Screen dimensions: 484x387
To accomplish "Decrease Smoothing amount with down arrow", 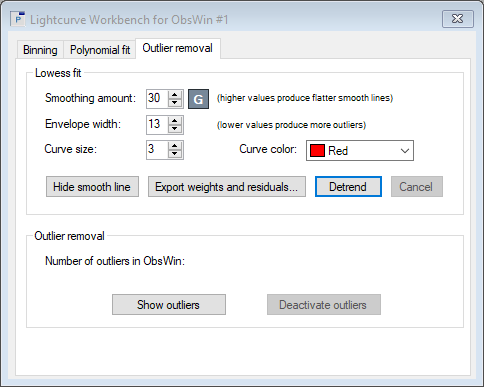I will click(175, 103).
